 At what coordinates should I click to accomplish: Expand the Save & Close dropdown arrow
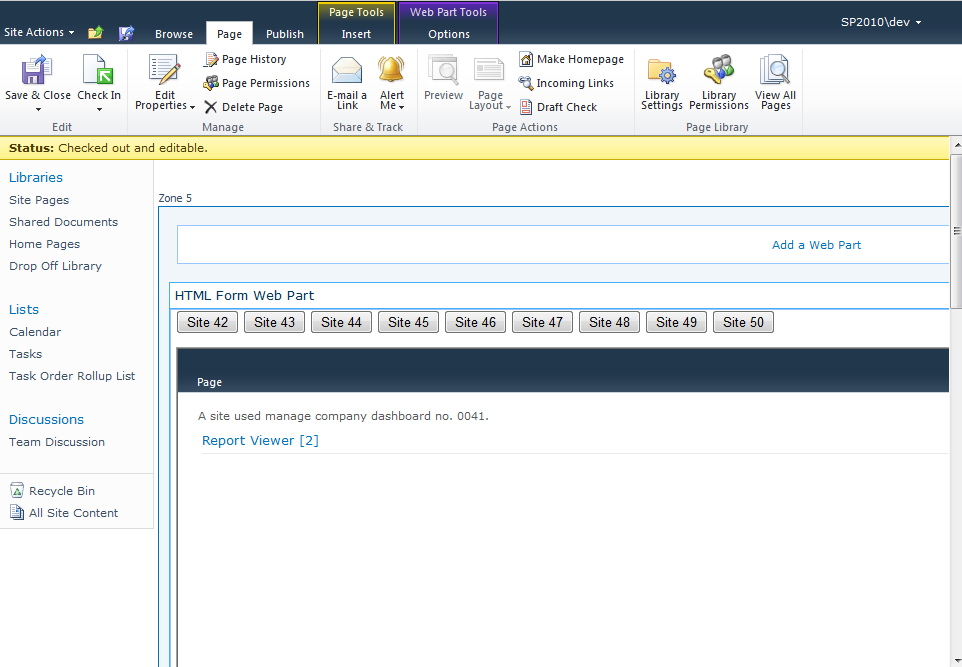click(x=38, y=109)
